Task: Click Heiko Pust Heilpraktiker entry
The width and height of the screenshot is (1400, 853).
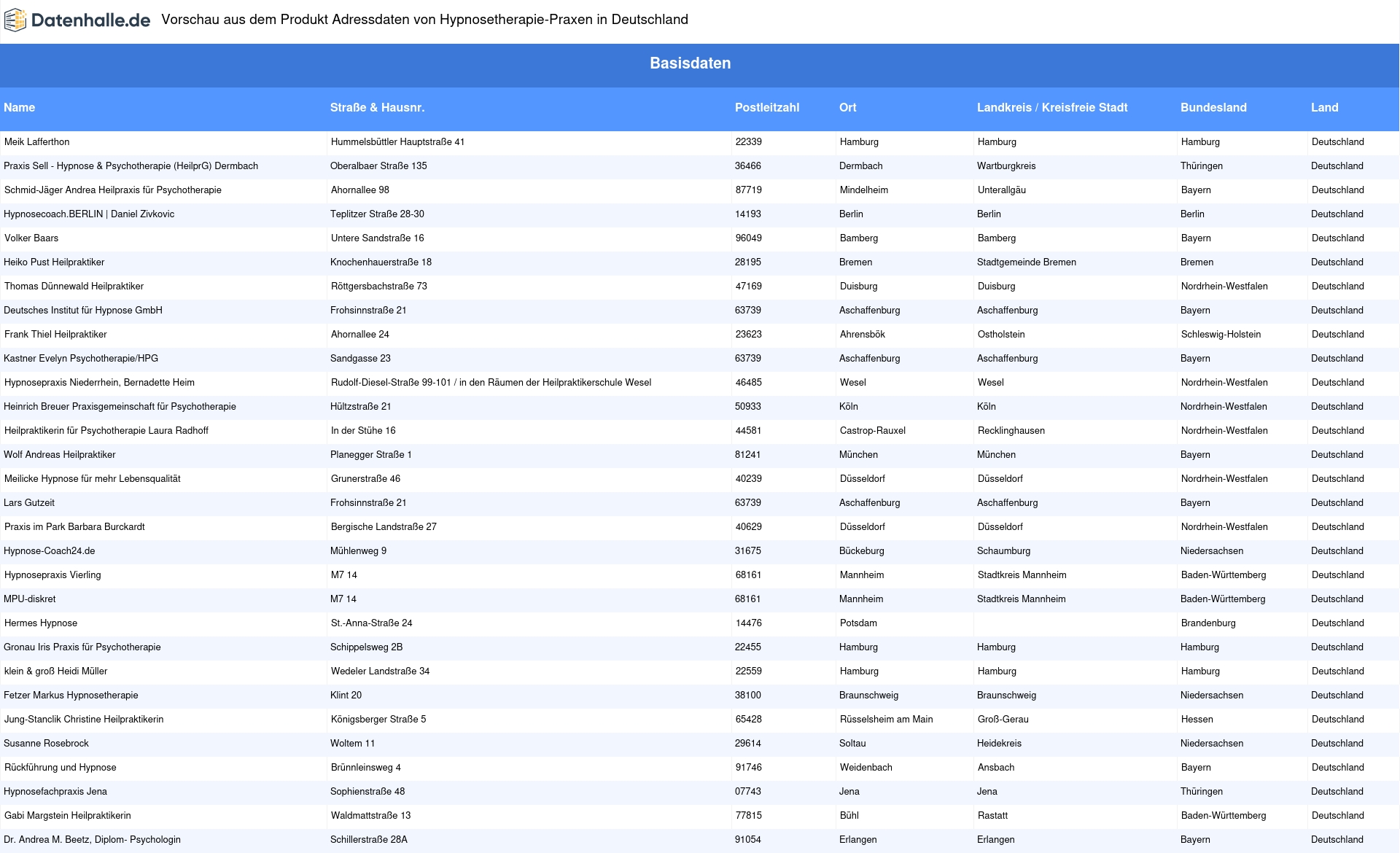Action: (54, 262)
